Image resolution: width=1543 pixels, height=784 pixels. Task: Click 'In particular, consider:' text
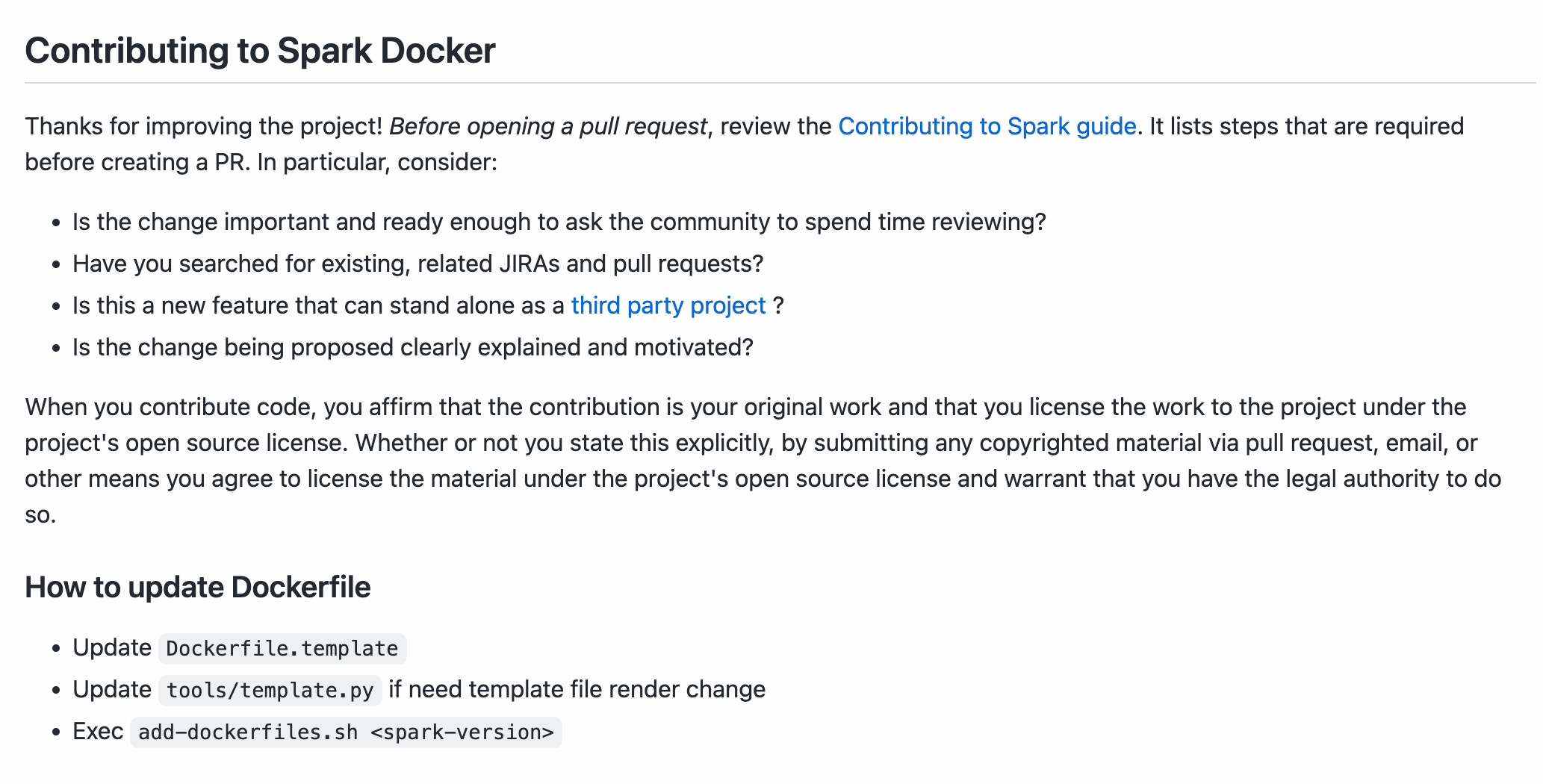click(x=377, y=162)
